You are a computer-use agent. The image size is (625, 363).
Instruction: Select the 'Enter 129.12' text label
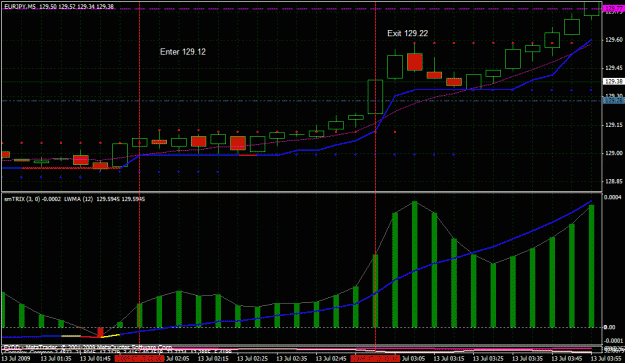point(183,52)
